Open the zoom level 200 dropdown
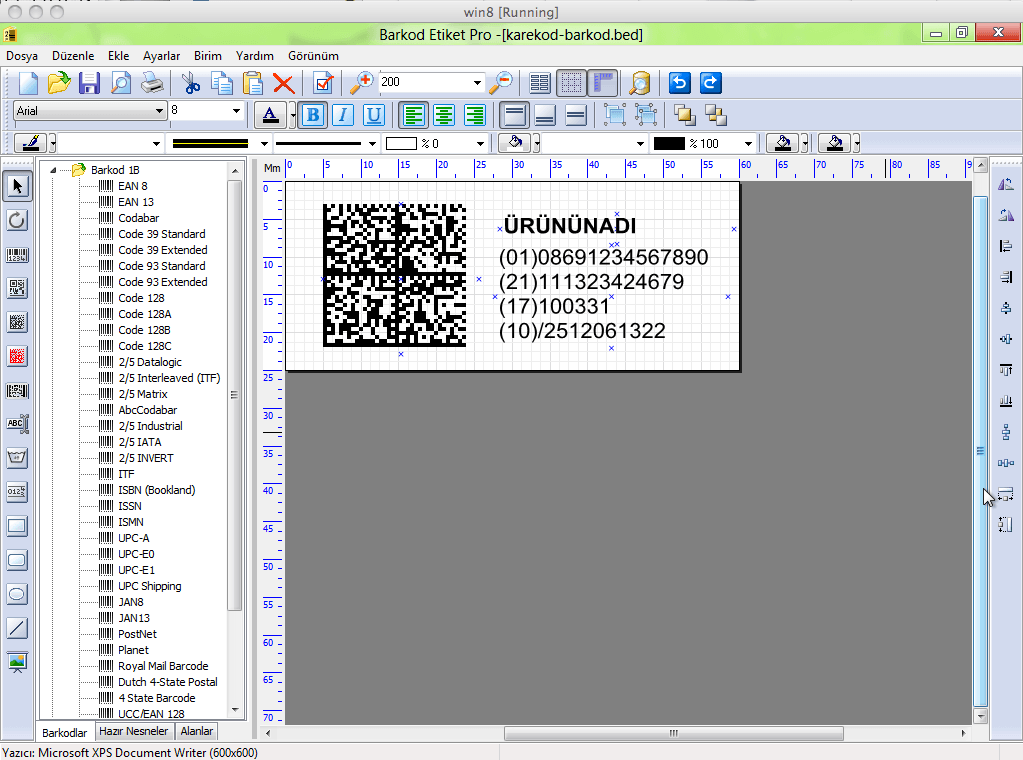The image size is (1023, 760). tap(477, 82)
